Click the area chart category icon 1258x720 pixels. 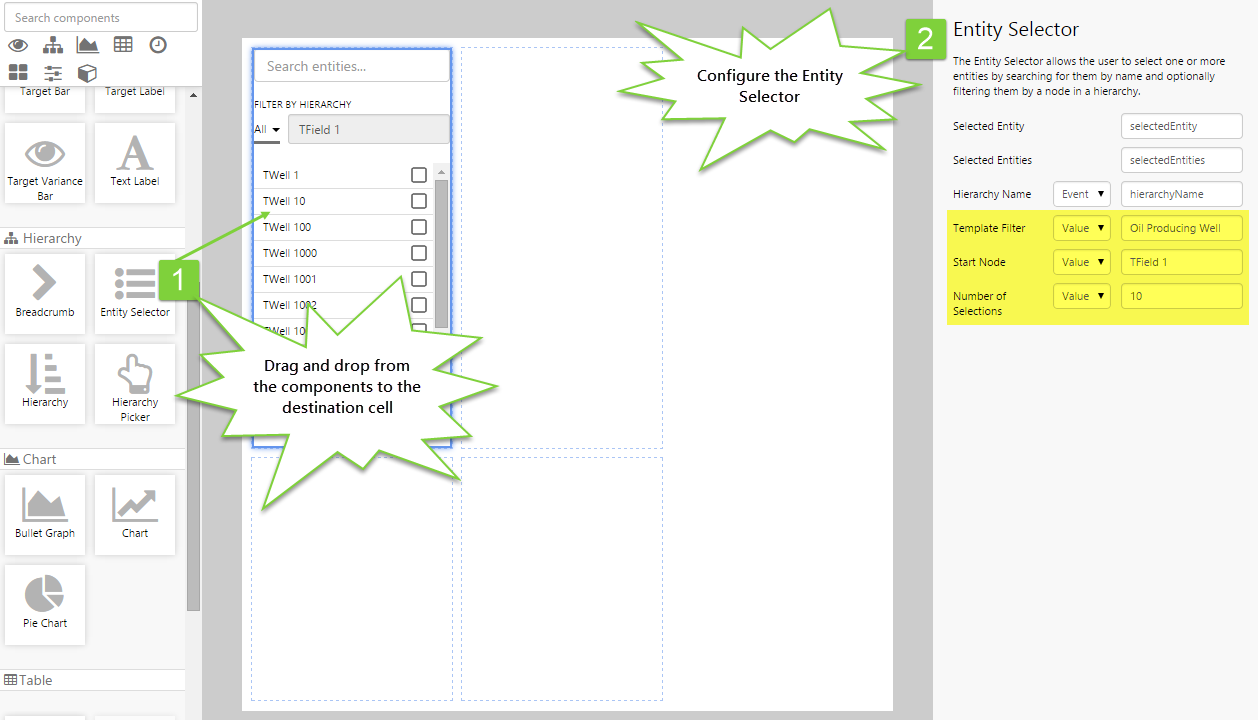(x=88, y=45)
